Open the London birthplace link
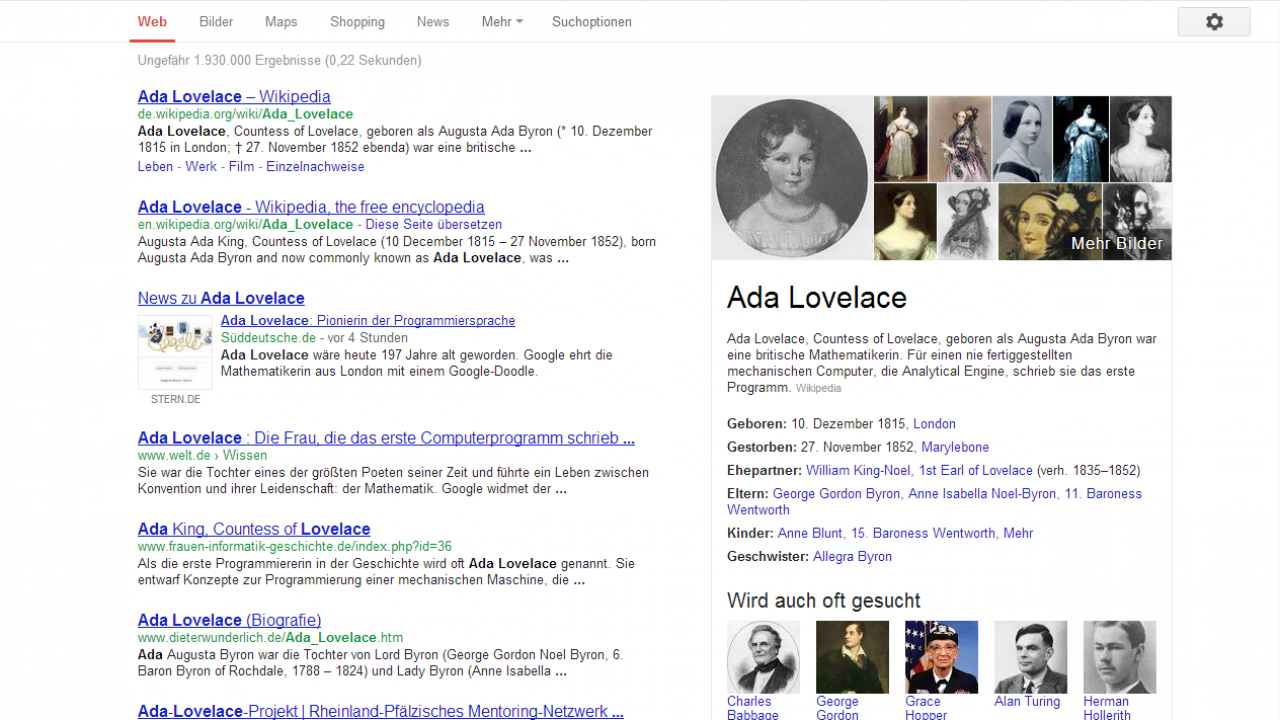Image resolution: width=1280 pixels, height=720 pixels. (x=934, y=424)
